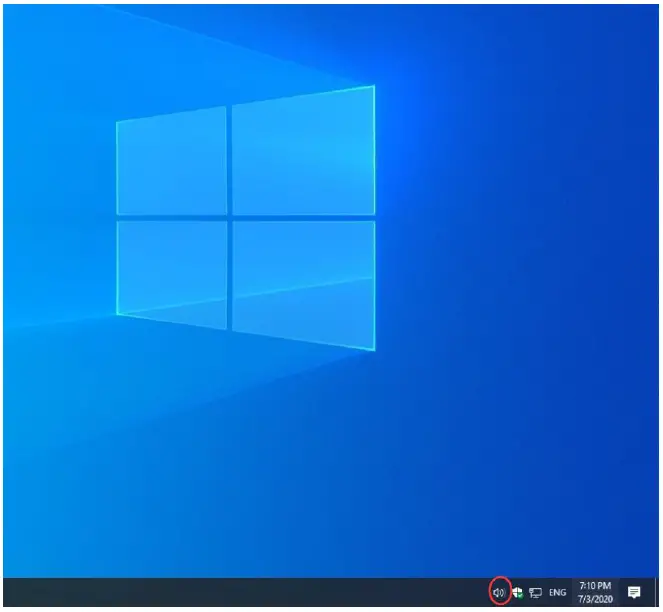This screenshot has height=612, width=663.
Task: Open the Action Center notification icon
Action: (x=634, y=593)
